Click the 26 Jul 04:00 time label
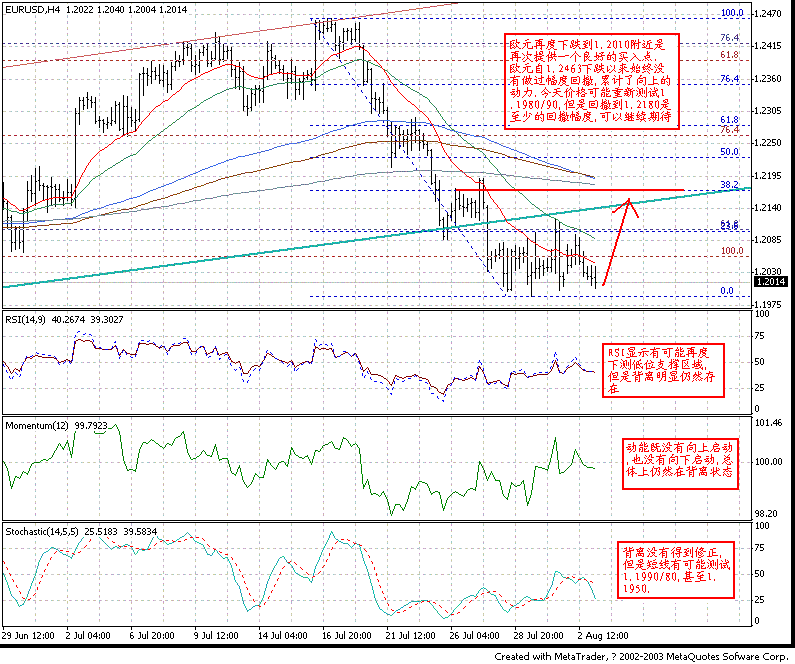The height and width of the screenshot is (664, 795). 474,635
